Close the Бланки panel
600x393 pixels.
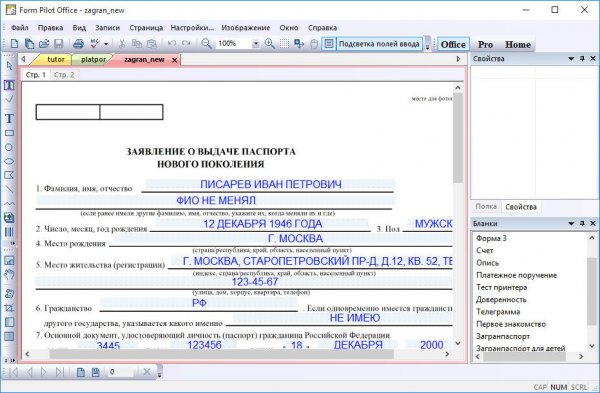(593, 223)
